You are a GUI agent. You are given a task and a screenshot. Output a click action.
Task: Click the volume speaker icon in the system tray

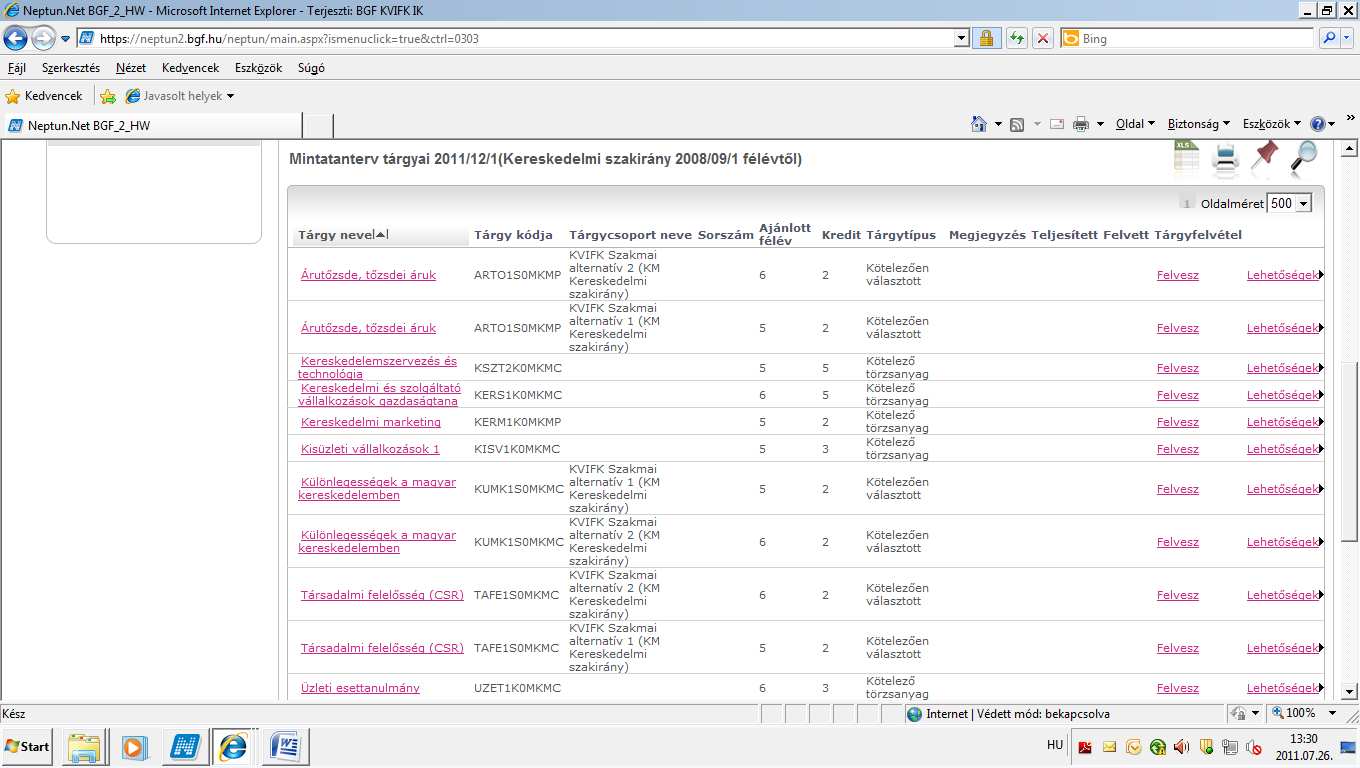1181,746
